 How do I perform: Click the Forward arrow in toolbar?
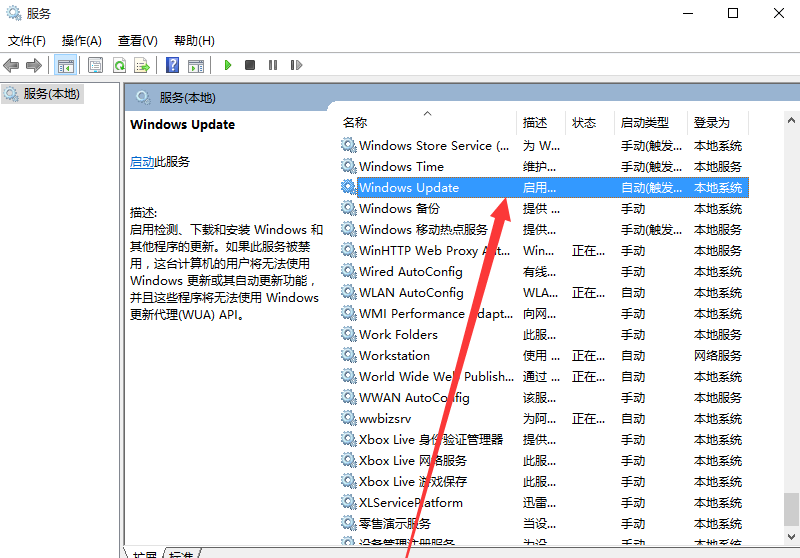click(x=33, y=65)
